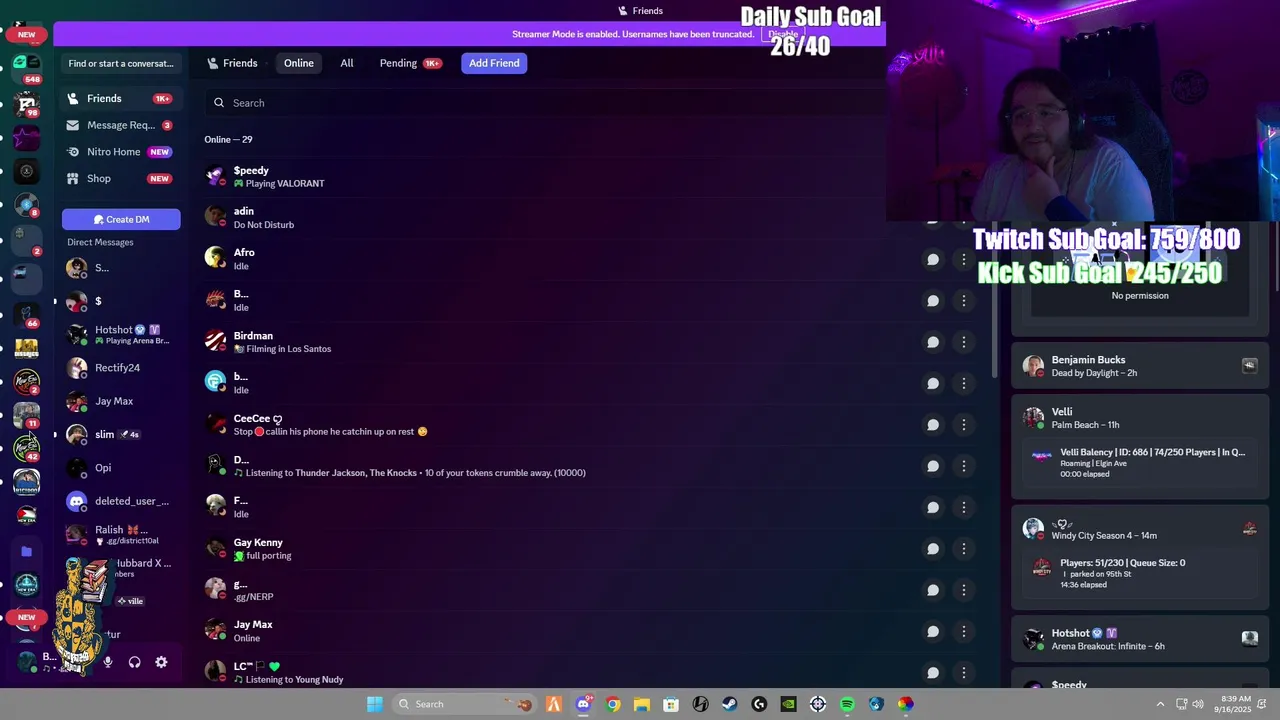Open Spotify from the taskbar

847,704
